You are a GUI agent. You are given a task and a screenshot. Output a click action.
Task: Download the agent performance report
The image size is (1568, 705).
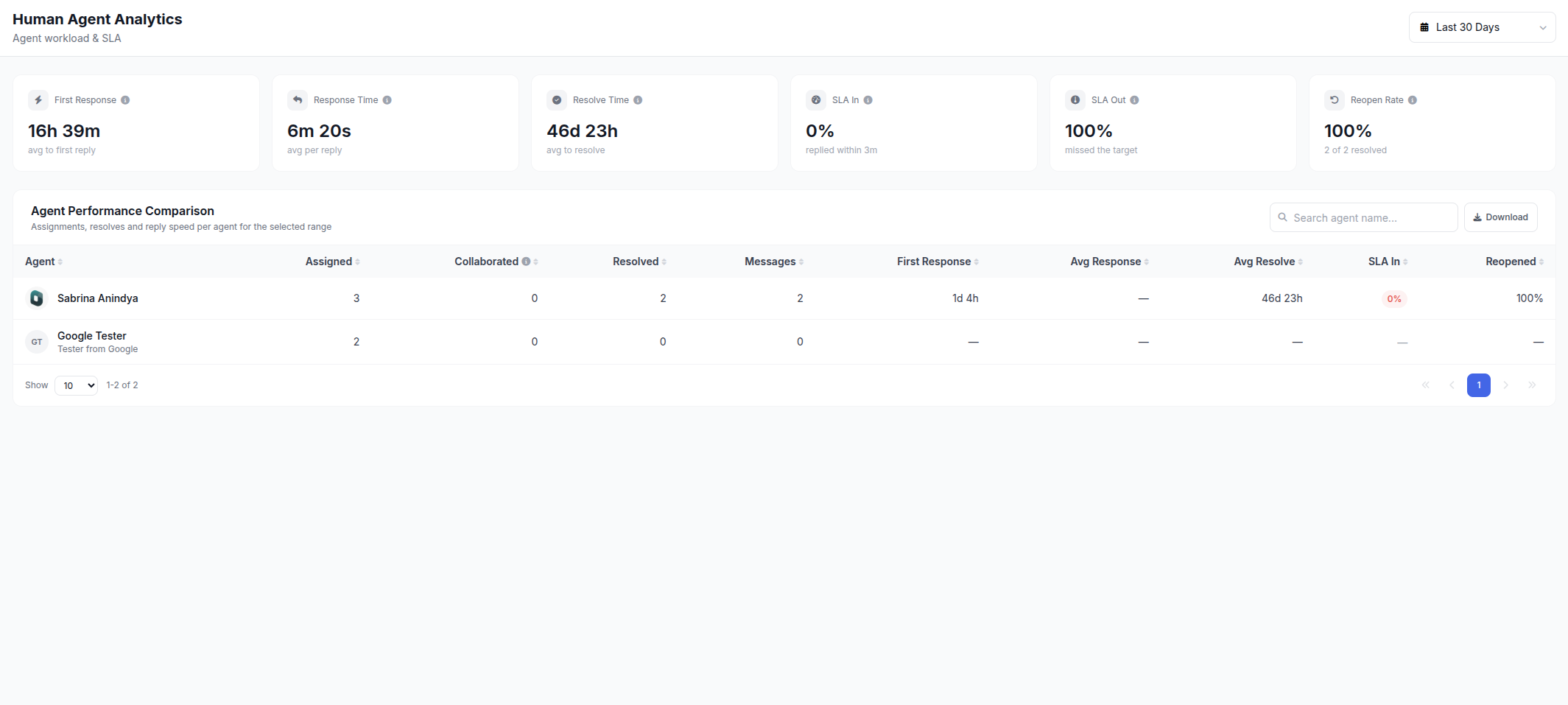coord(1500,217)
